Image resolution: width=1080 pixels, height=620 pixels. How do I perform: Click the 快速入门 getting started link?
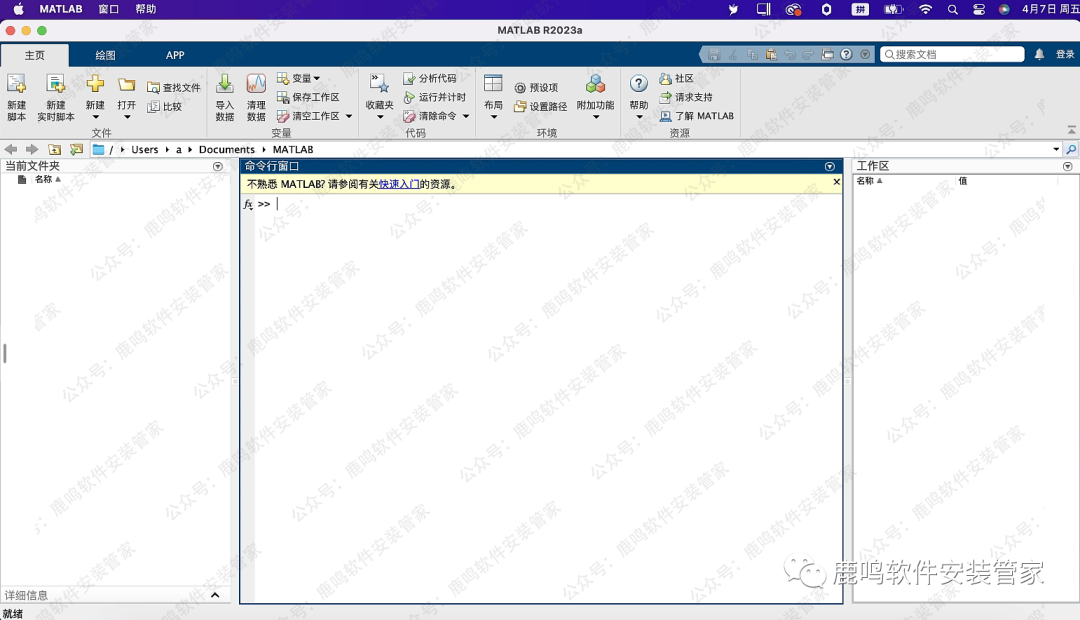pyautogui.click(x=398, y=184)
